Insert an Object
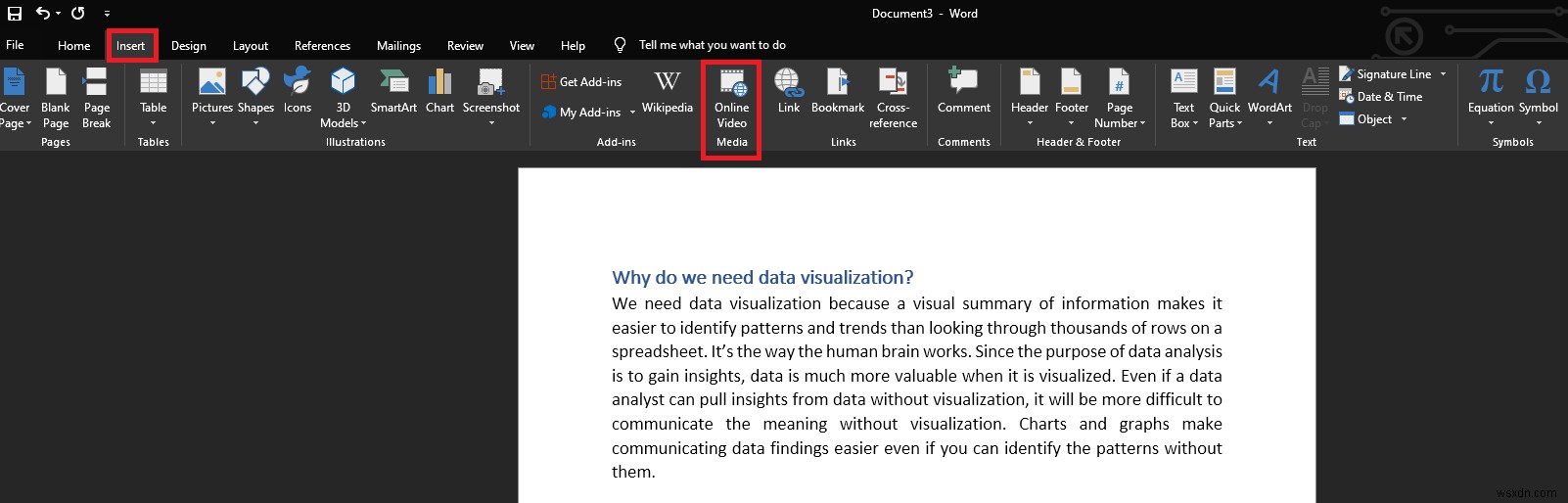Image resolution: width=1568 pixels, height=503 pixels. pyautogui.click(x=1365, y=119)
